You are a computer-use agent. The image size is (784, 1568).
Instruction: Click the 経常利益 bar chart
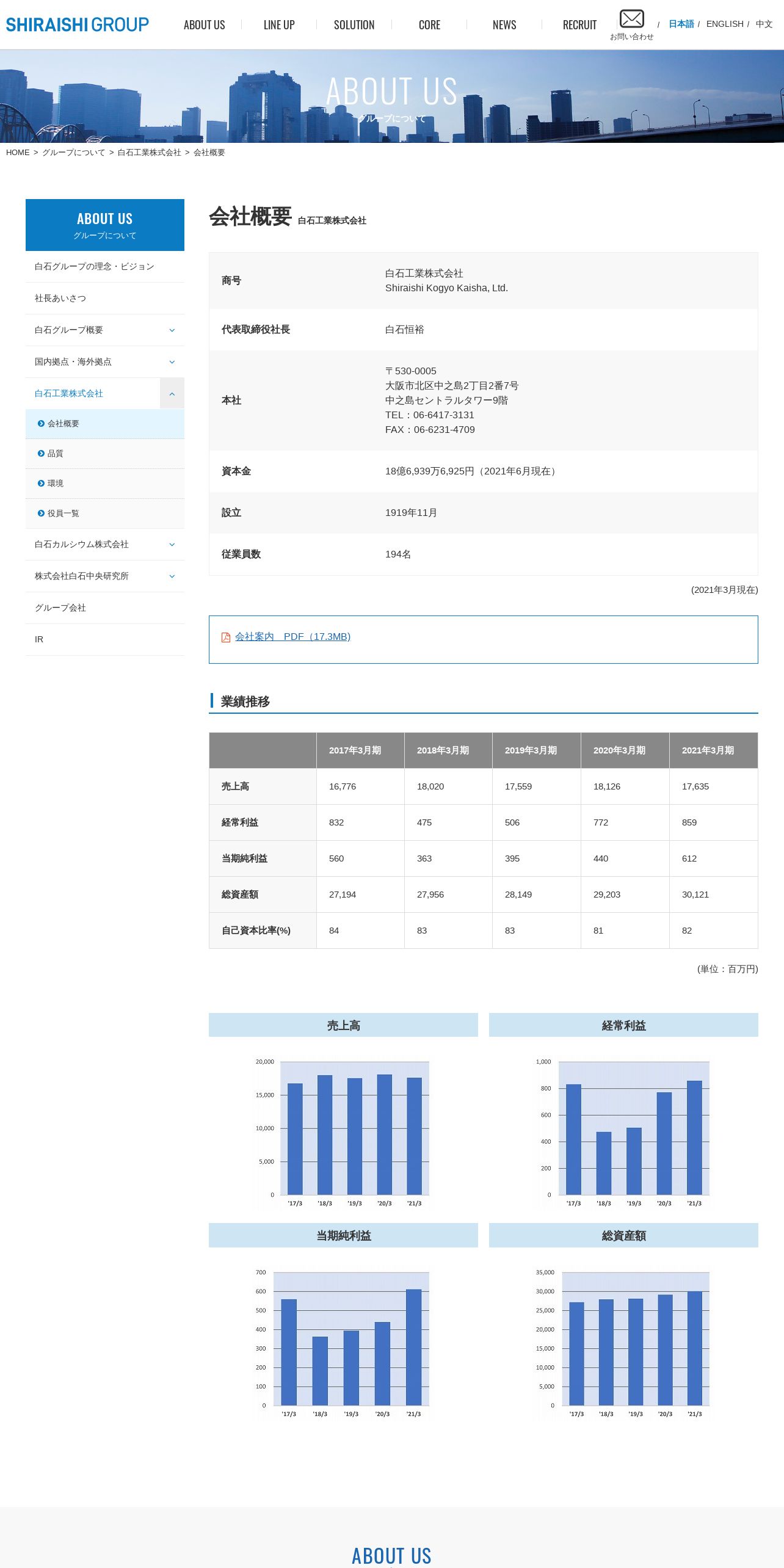[x=623, y=1133]
